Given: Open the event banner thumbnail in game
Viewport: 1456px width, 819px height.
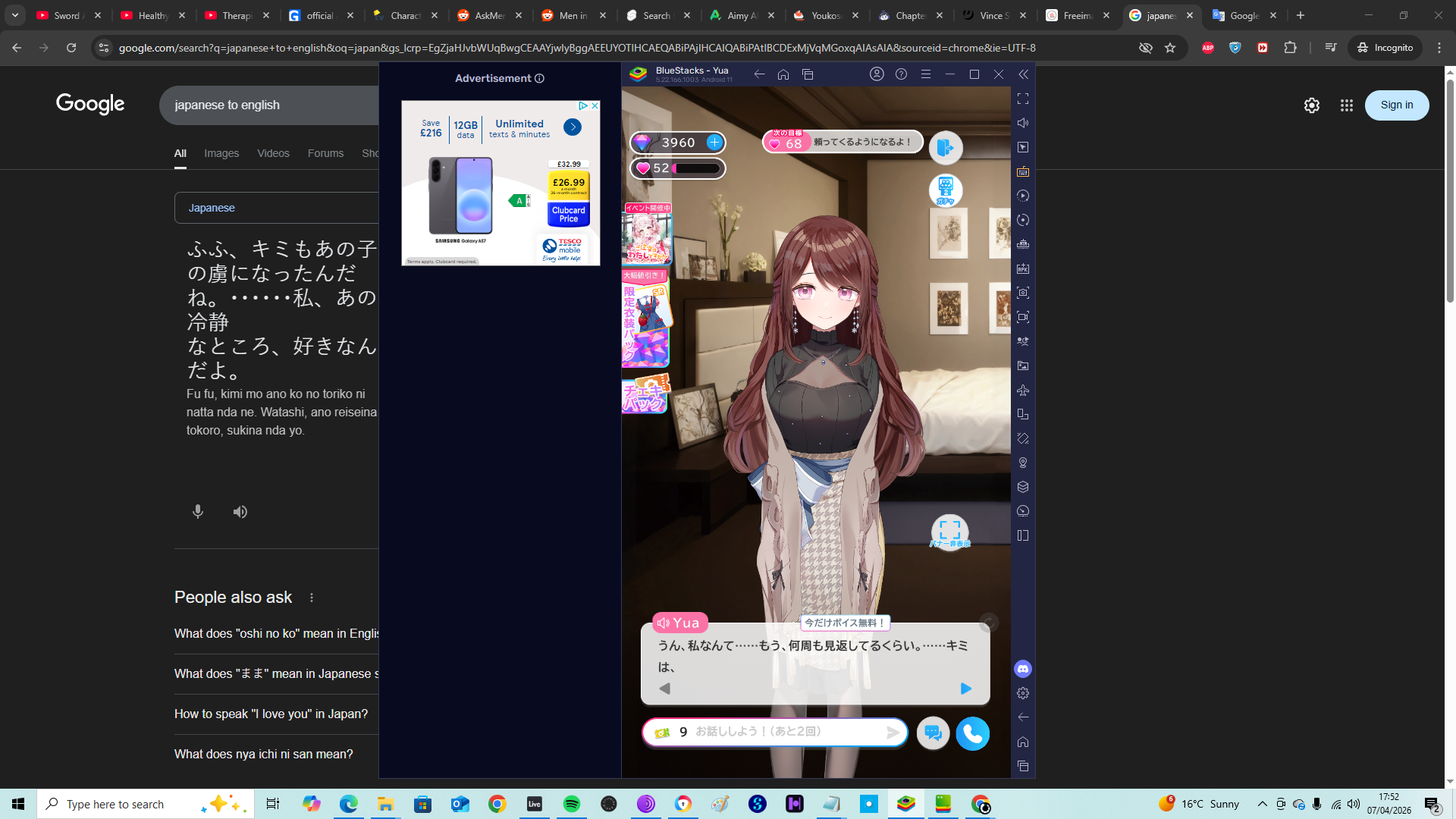Looking at the screenshot, I should point(647,234).
